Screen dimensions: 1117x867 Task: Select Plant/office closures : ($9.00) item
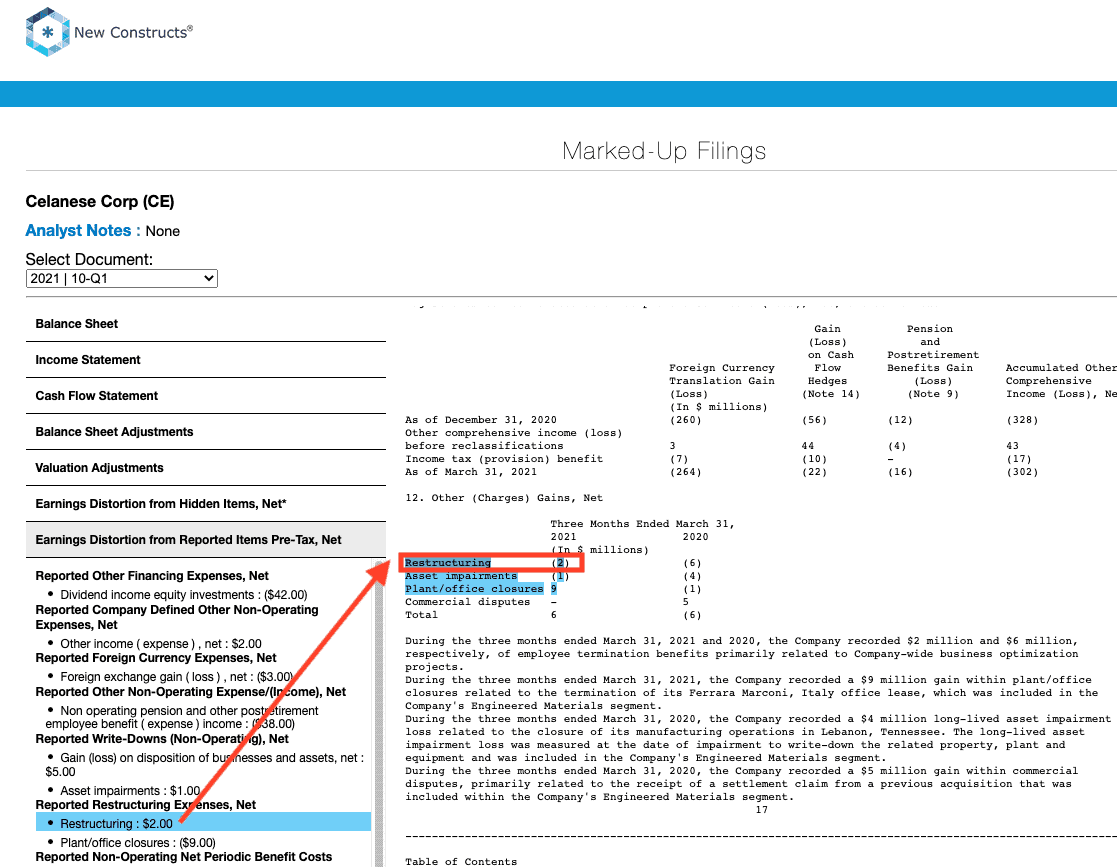pyautogui.click(x=137, y=843)
